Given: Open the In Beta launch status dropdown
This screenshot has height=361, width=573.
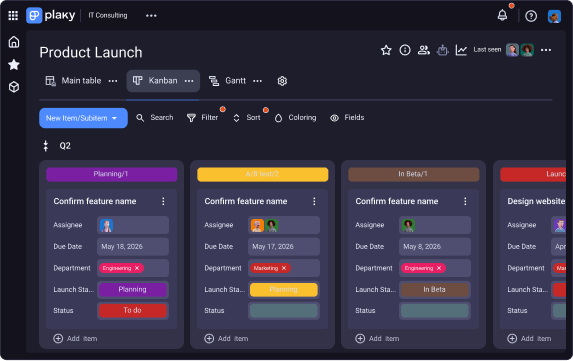Looking at the screenshot, I should pos(435,290).
